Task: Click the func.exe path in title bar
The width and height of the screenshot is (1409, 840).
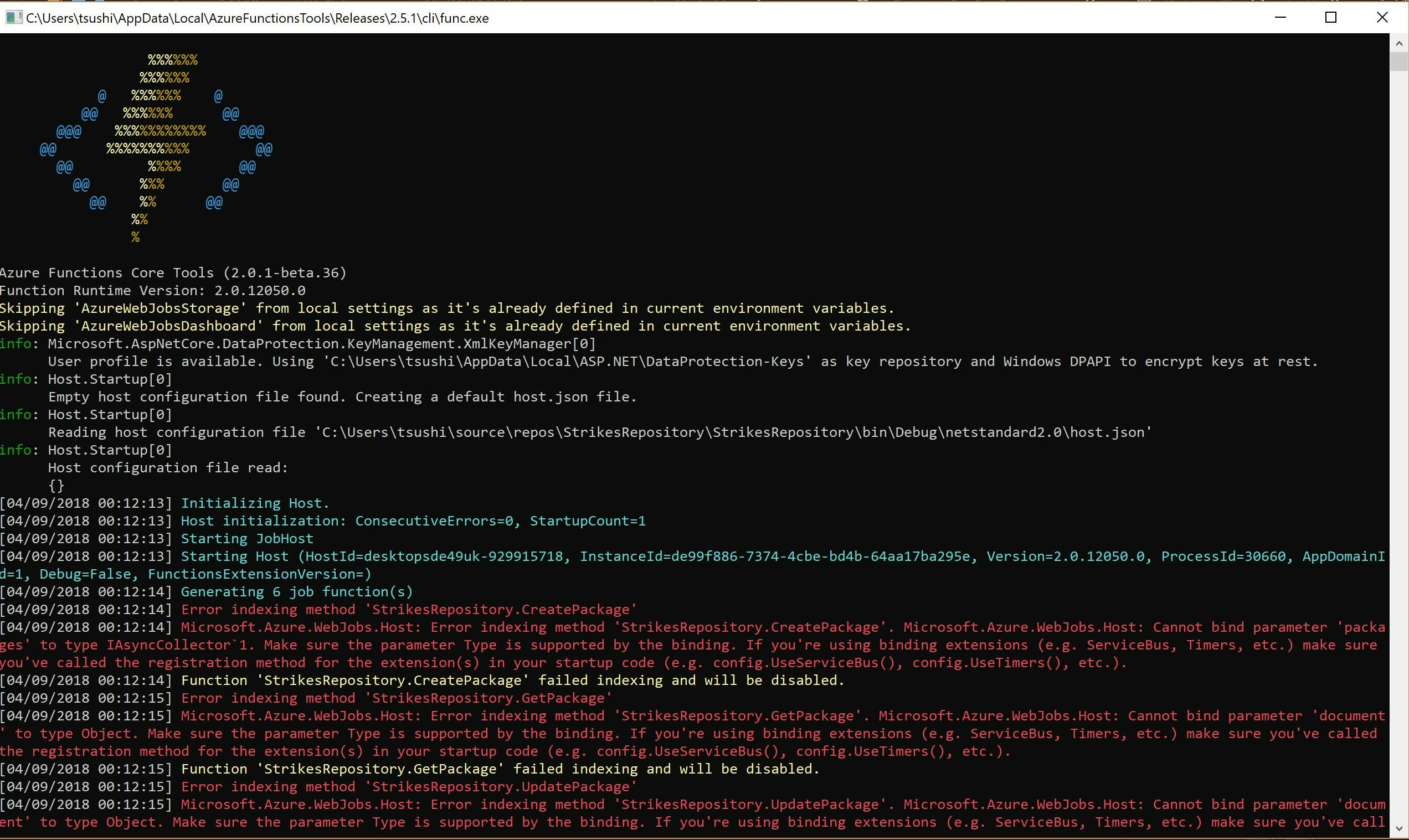Action: click(x=257, y=18)
